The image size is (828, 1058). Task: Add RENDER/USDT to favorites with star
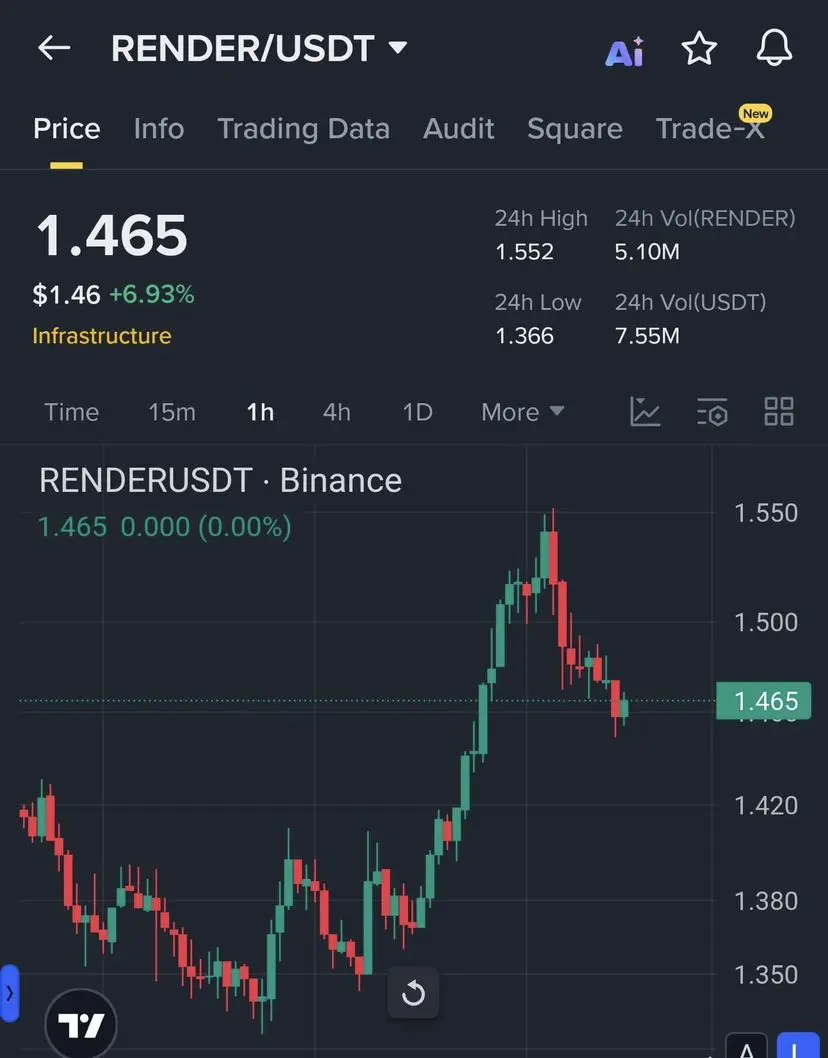click(x=699, y=49)
